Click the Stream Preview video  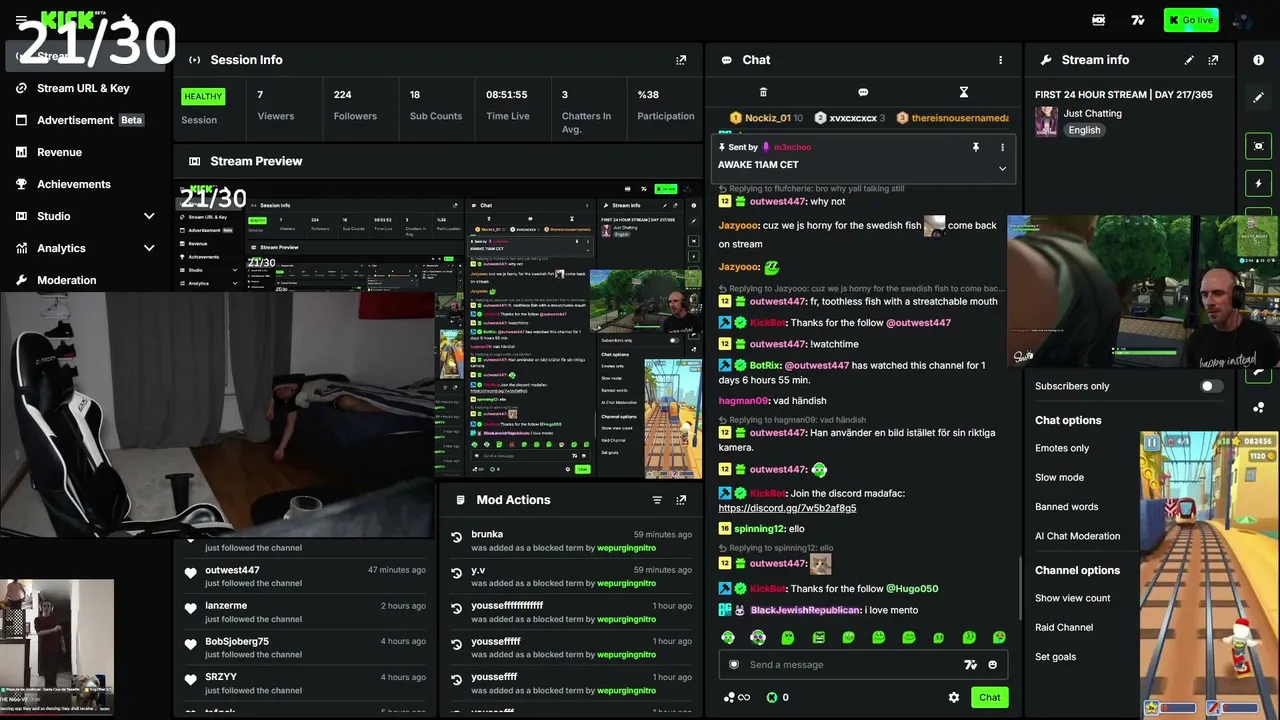[x=438, y=332]
